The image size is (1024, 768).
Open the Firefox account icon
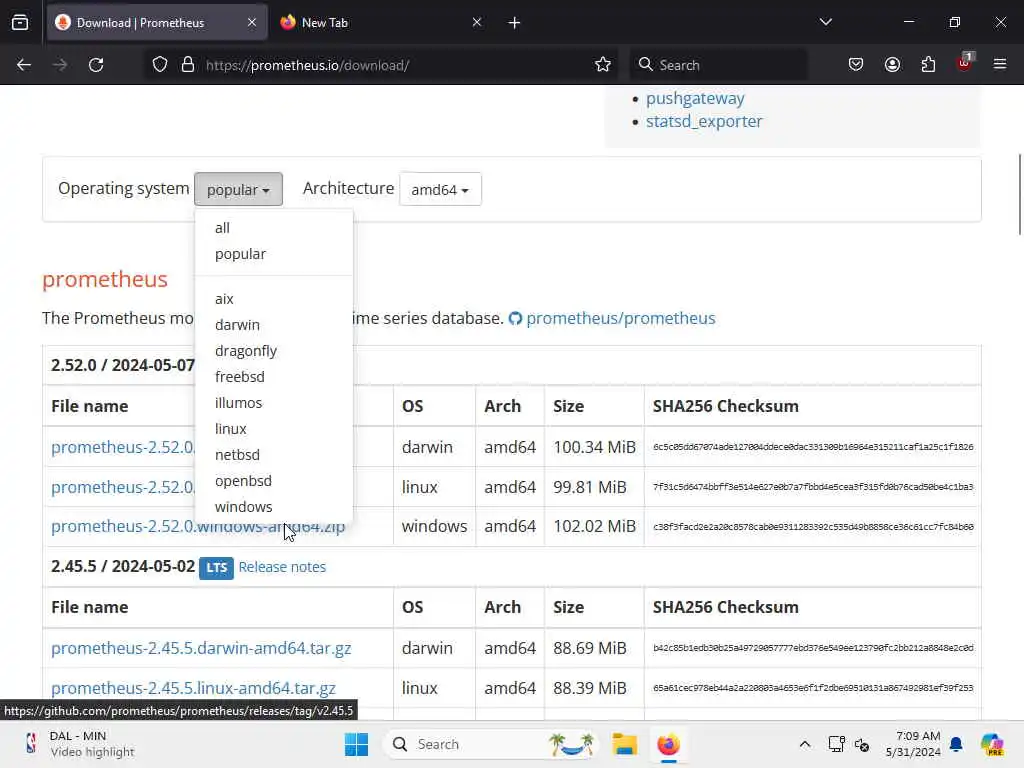tap(892, 65)
